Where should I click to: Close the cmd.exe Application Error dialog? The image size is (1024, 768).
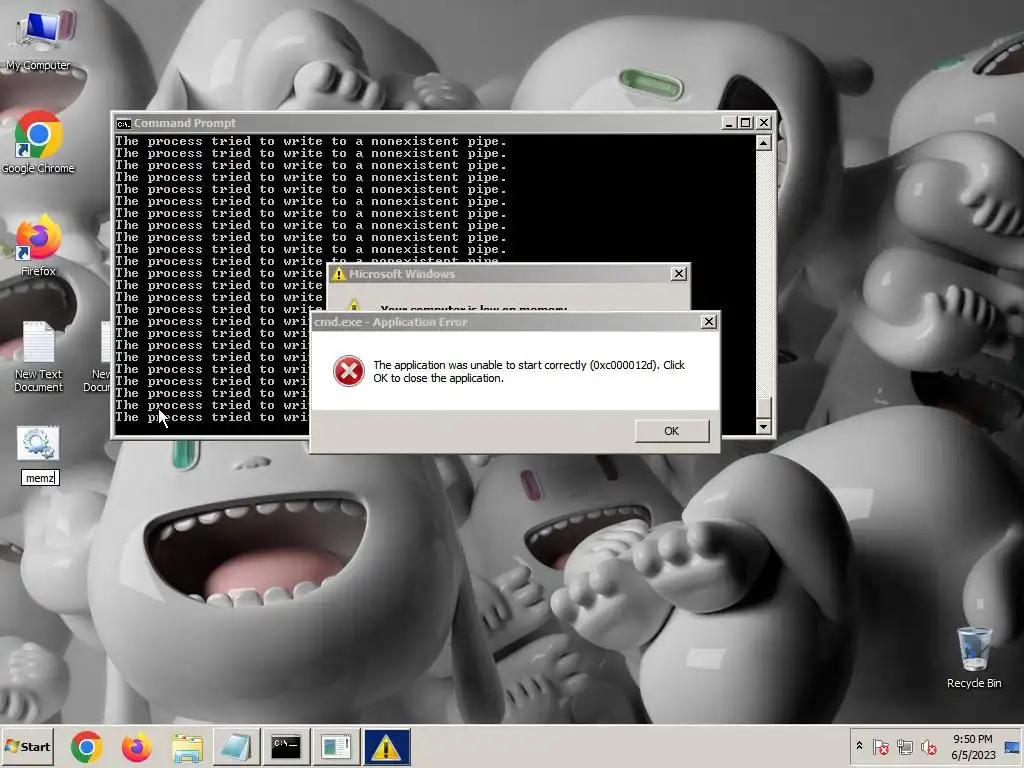(x=709, y=322)
